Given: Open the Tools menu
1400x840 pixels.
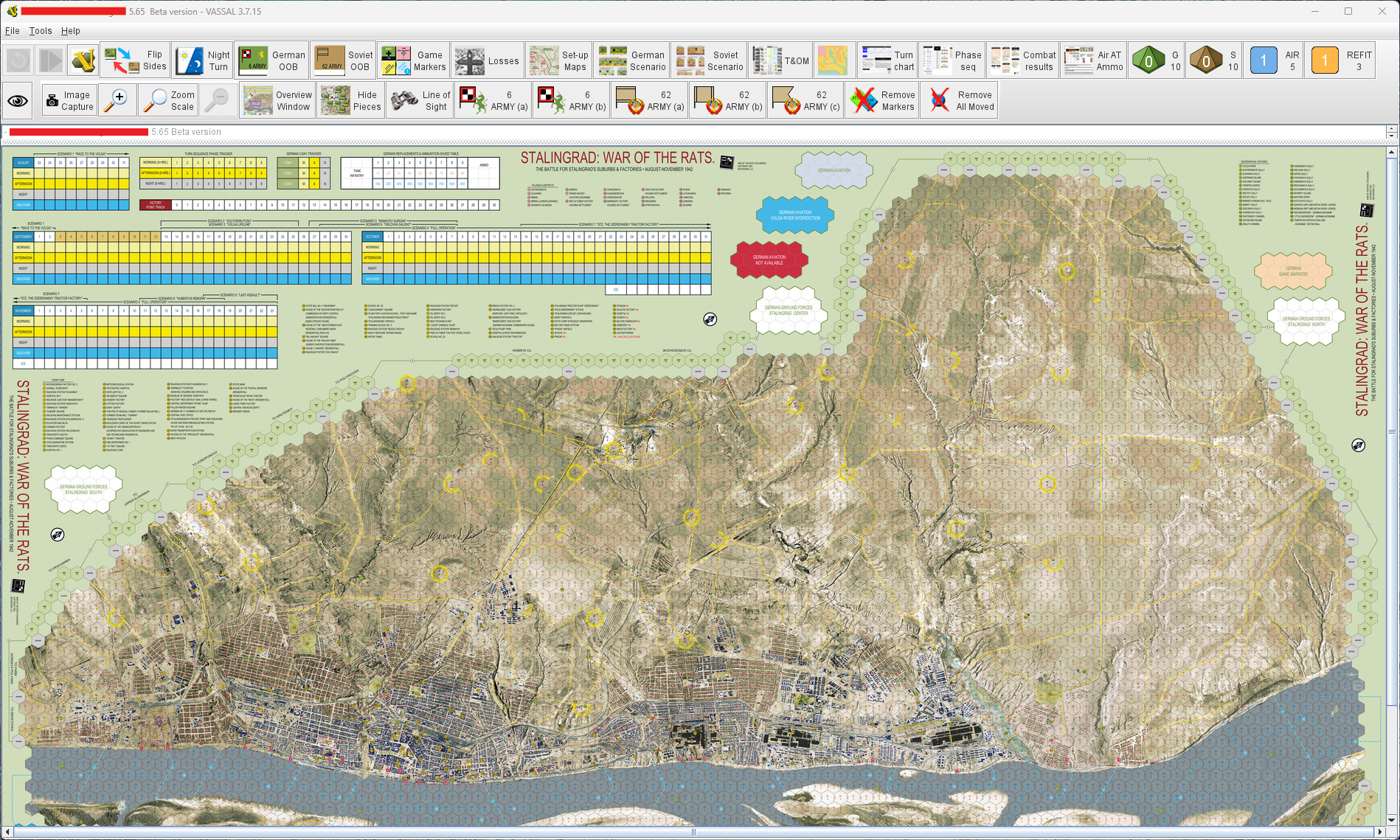Looking at the screenshot, I should point(41,31).
